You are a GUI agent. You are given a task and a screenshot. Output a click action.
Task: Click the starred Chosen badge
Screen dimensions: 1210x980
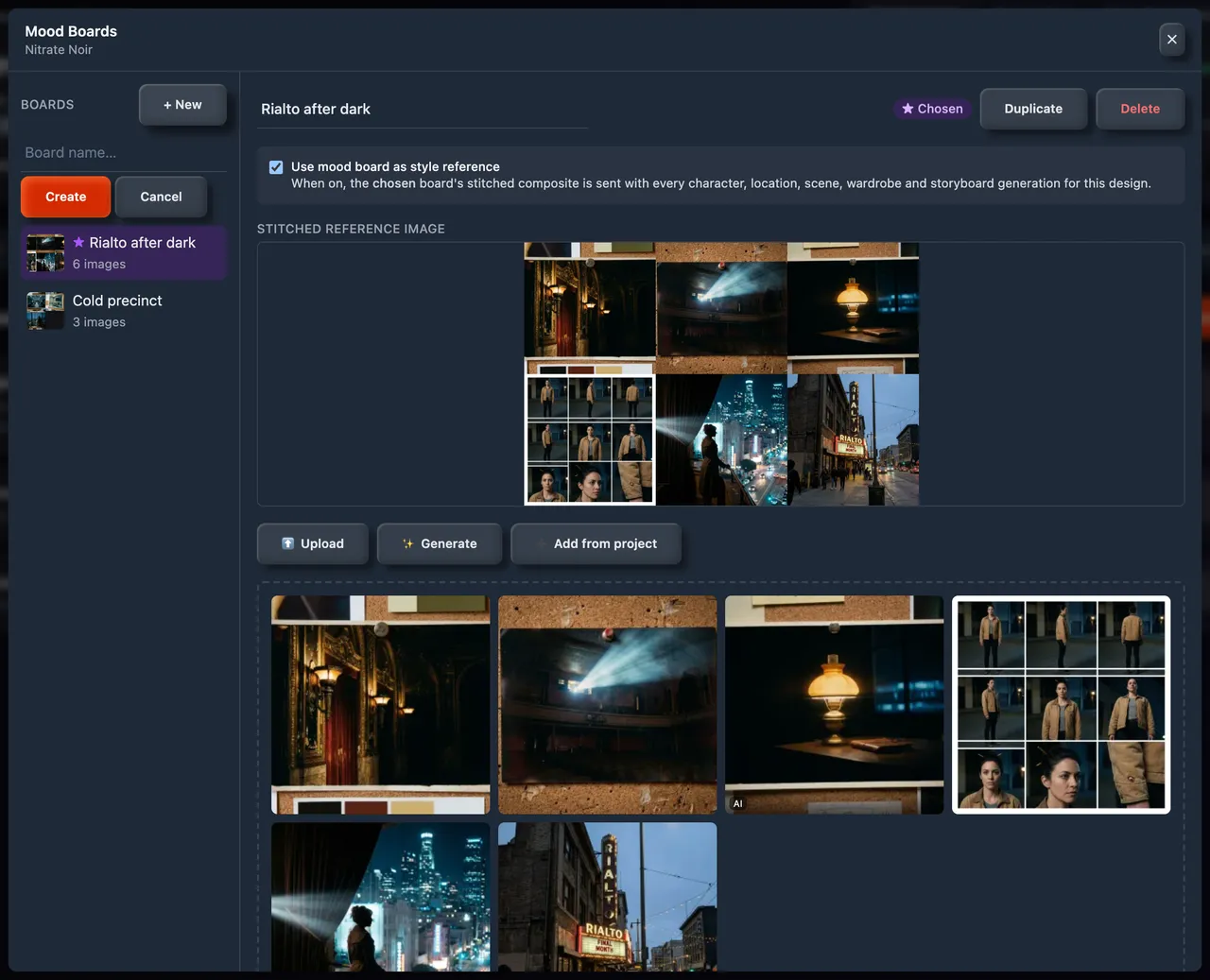tap(932, 109)
